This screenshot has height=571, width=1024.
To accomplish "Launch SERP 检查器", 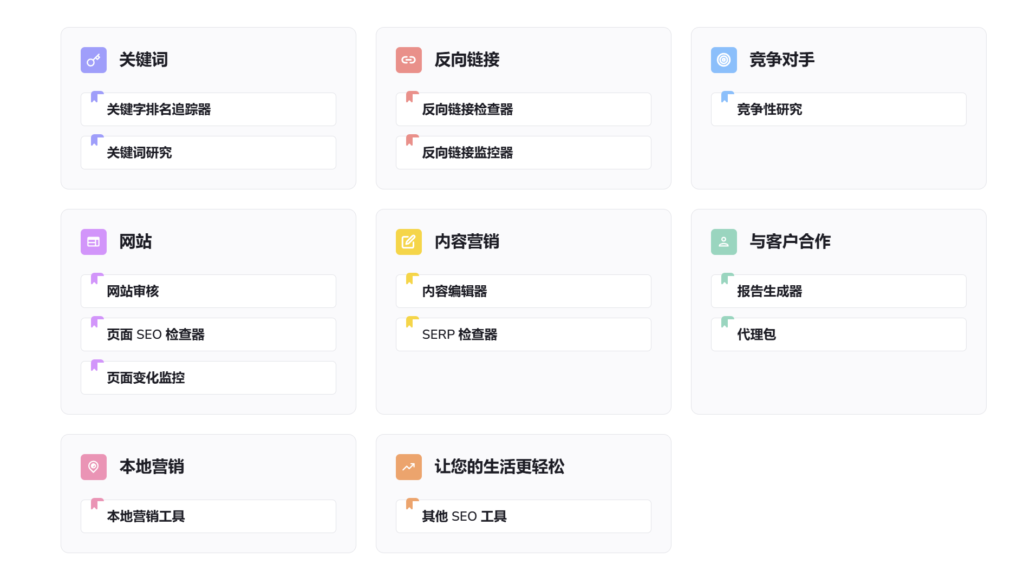I will click(524, 334).
